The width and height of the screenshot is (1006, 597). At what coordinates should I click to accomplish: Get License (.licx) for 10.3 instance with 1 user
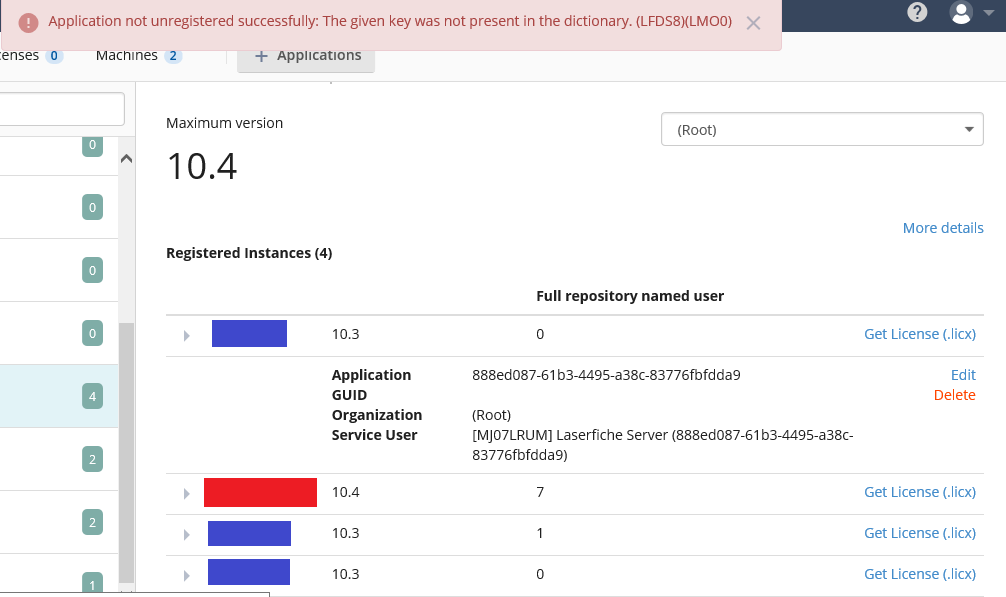coord(919,533)
